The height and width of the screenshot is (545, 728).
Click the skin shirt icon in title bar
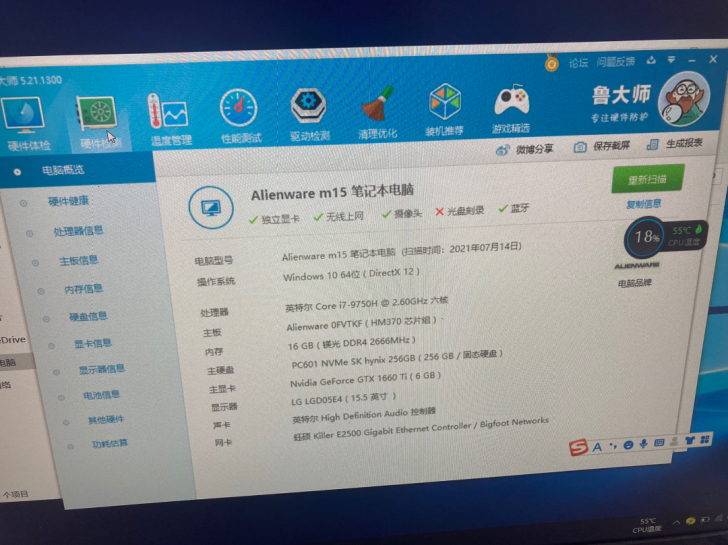coord(651,60)
